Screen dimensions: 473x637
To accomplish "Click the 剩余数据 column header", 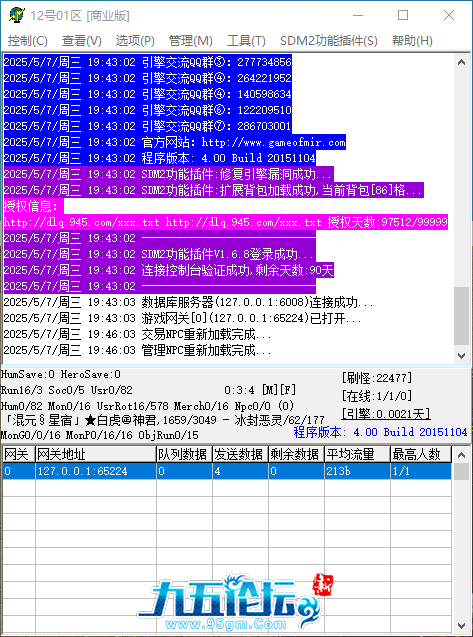I will coord(297,454).
